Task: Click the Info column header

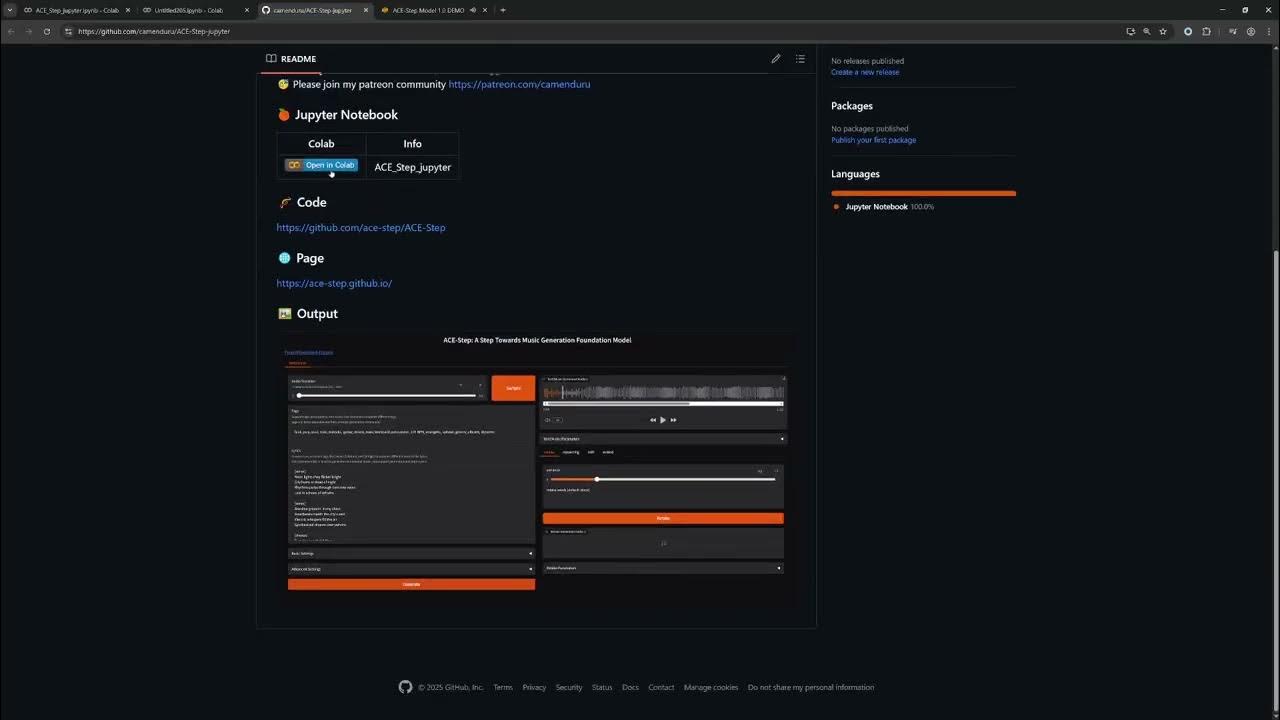Action: (x=412, y=144)
